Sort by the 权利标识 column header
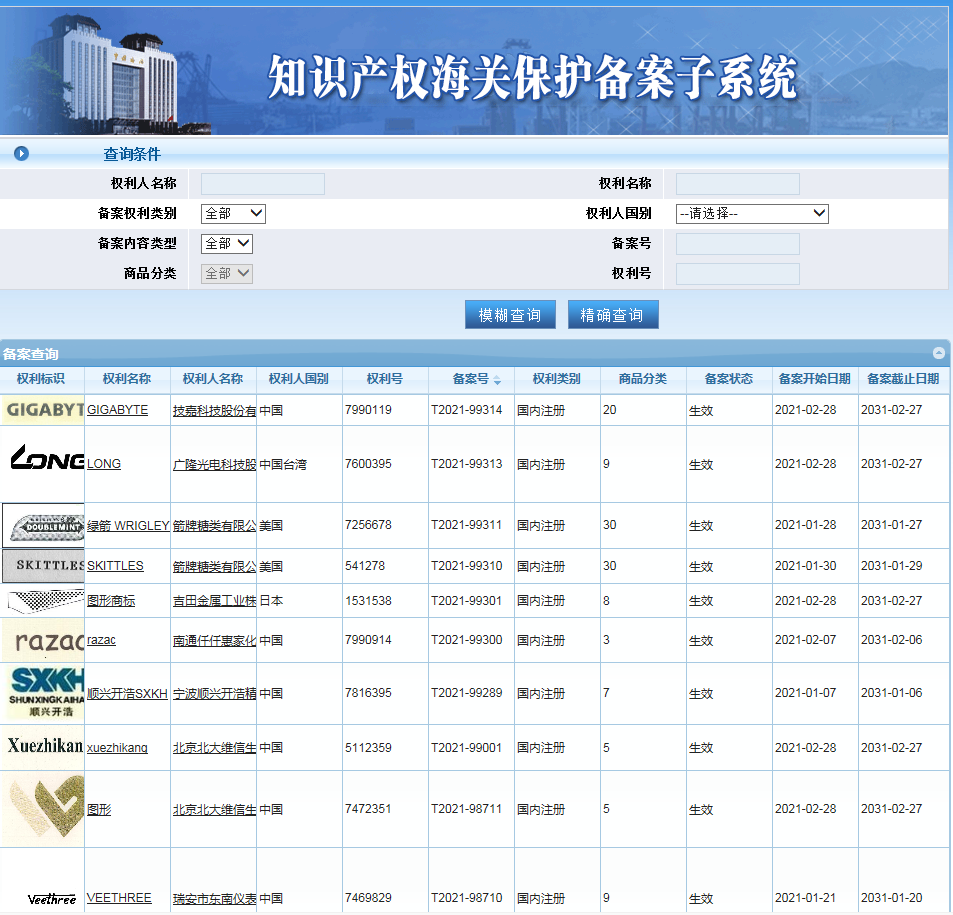953x915 pixels. point(41,379)
